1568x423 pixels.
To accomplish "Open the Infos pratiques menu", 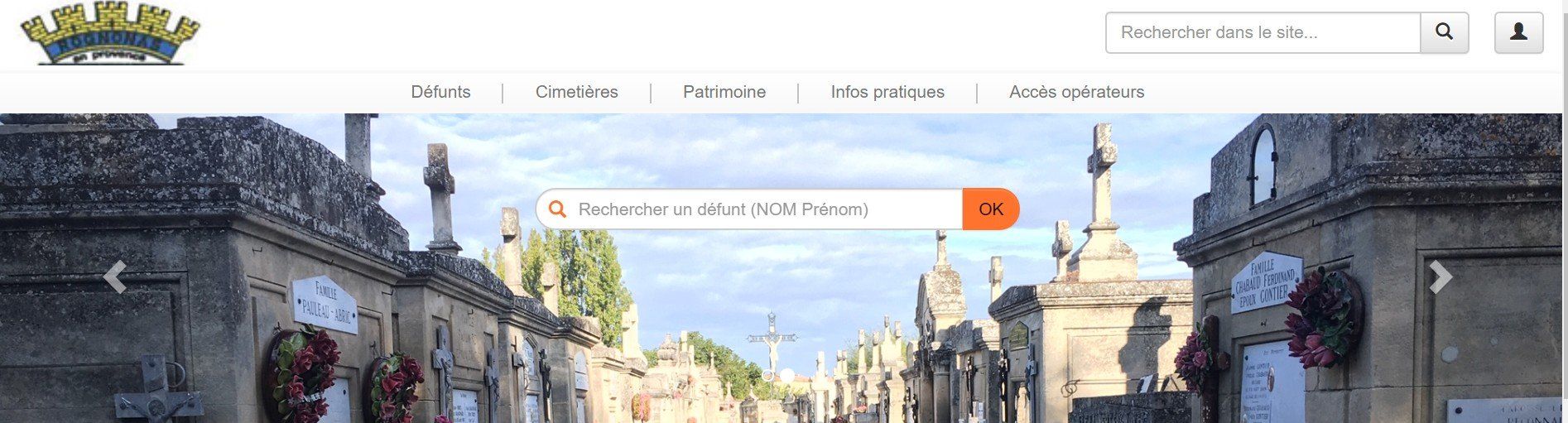I will click(887, 92).
